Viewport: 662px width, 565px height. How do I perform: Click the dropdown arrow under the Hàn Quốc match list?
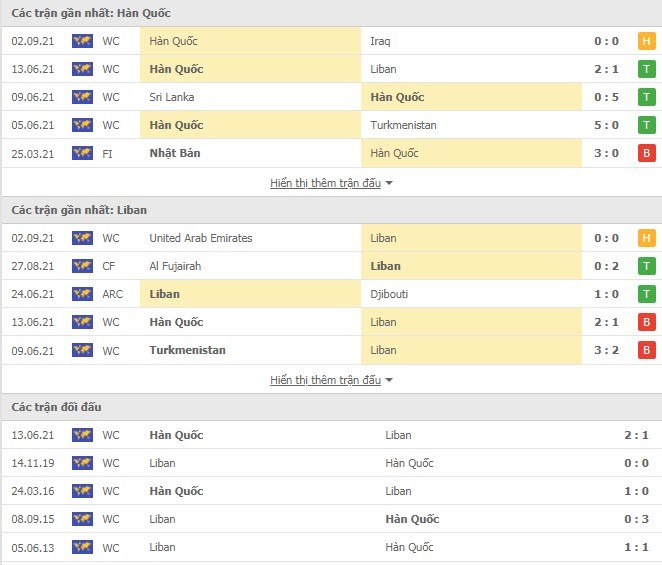389,183
